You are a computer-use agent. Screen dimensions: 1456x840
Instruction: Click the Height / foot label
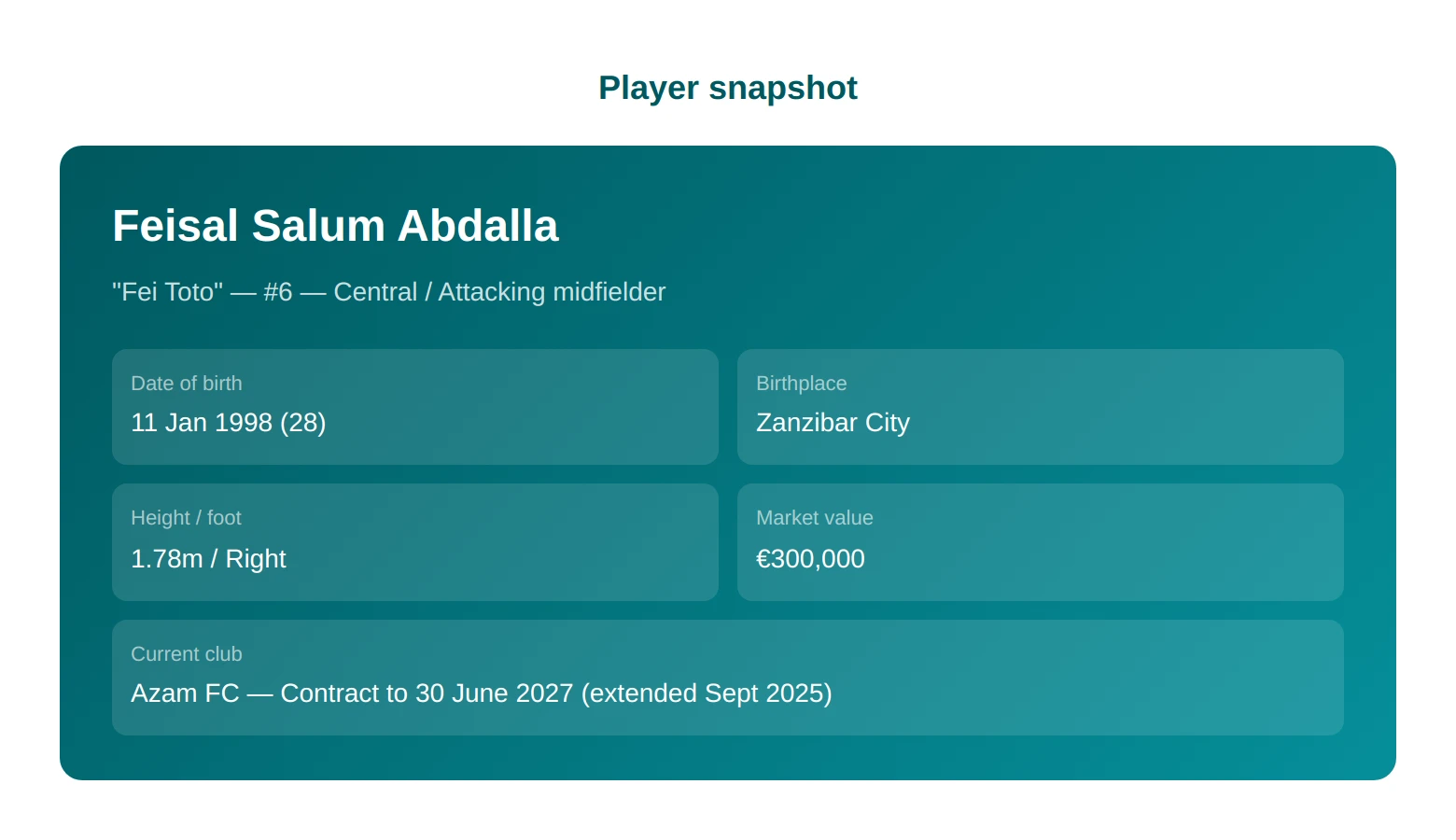point(186,518)
